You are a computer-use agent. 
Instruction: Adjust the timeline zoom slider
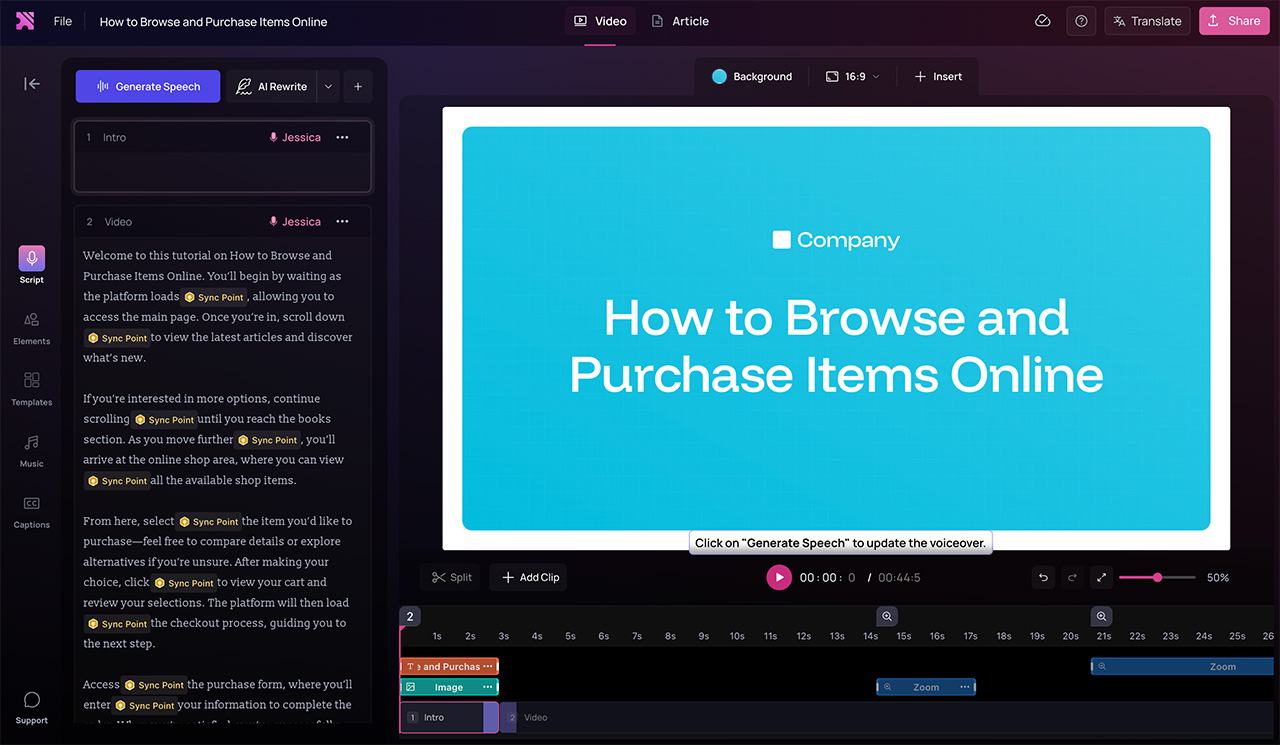click(x=1157, y=577)
